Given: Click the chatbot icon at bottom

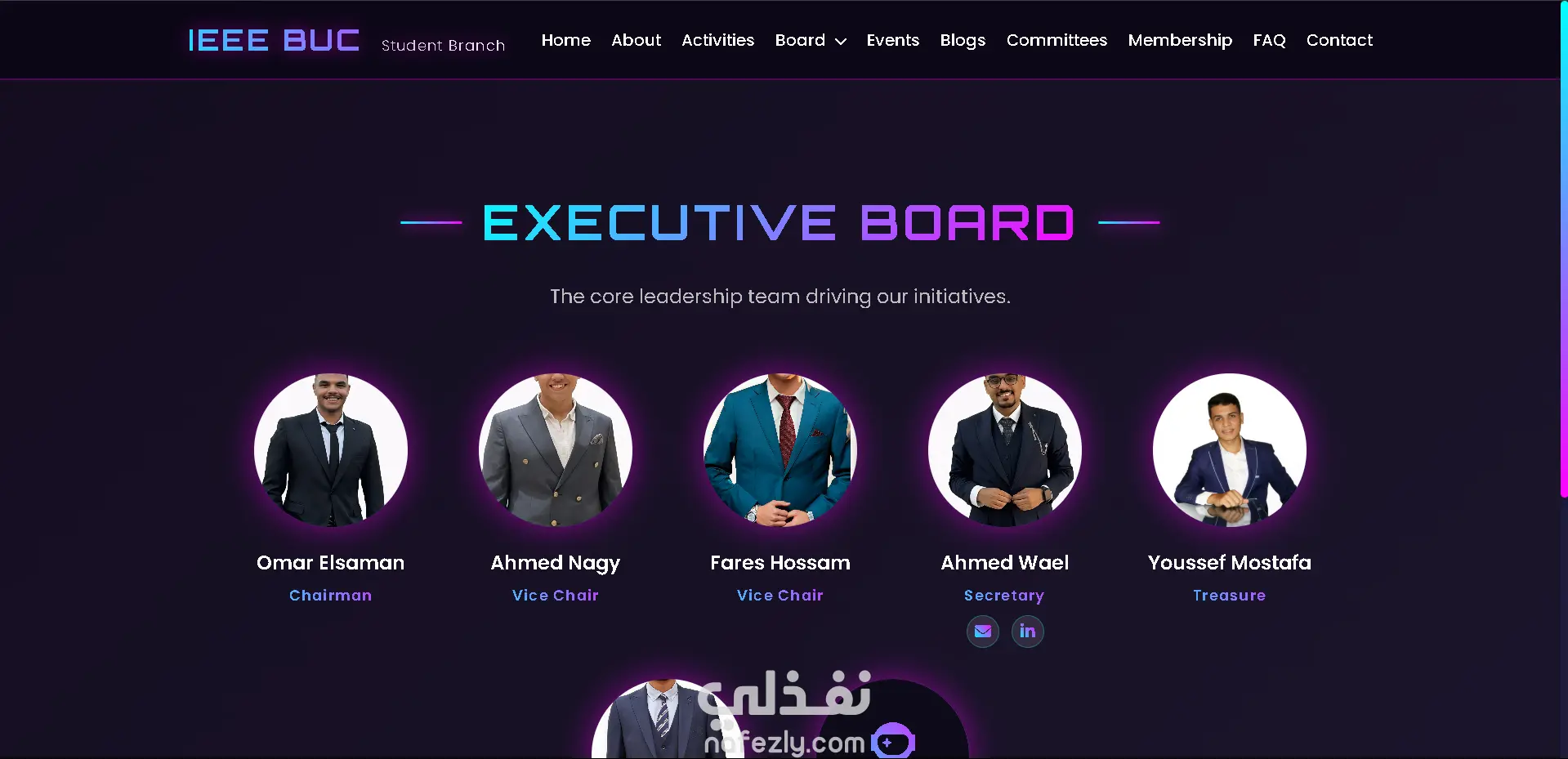Looking at the screenshot, I should (892, 739).
